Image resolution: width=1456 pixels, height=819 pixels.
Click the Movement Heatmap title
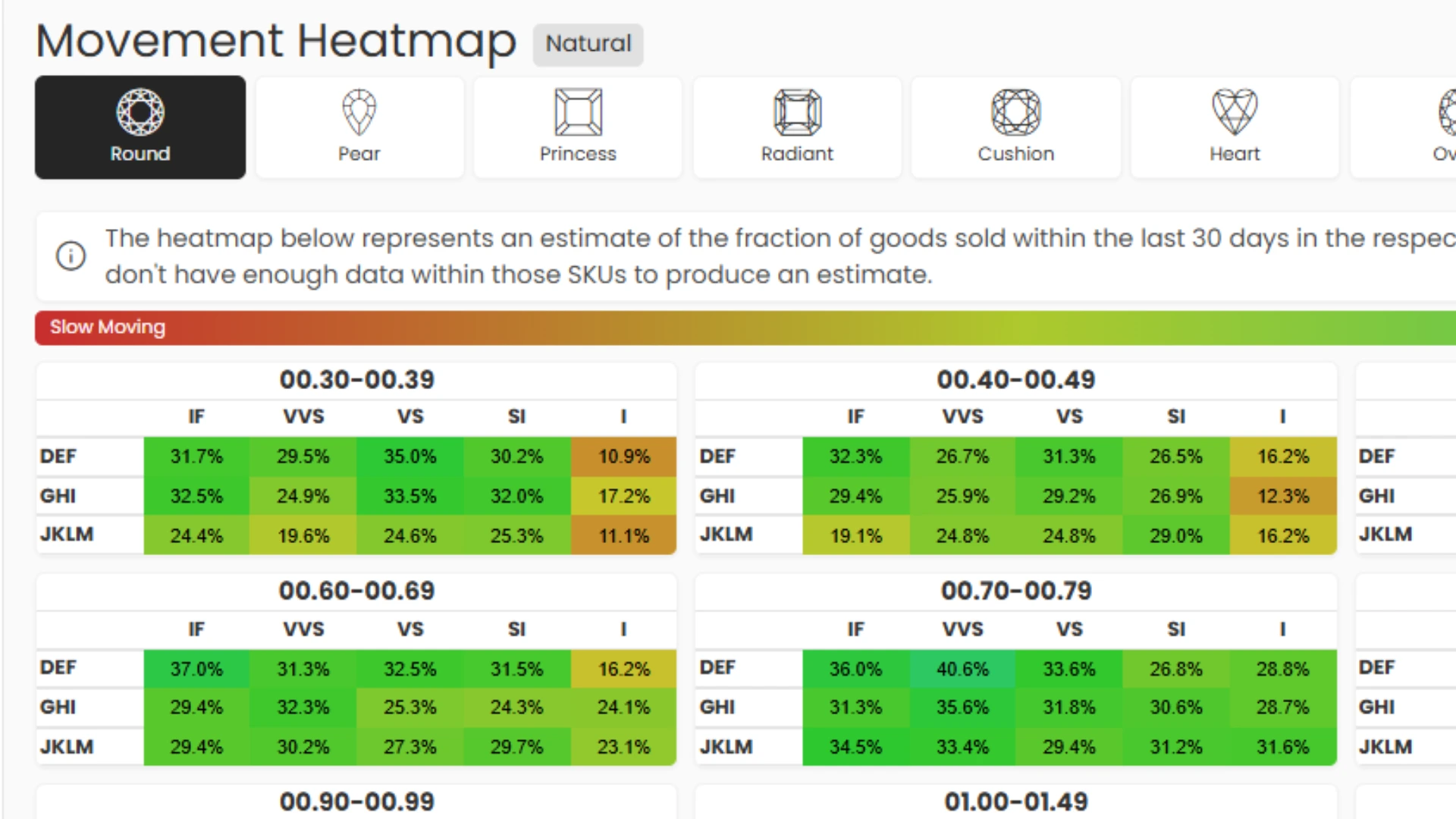coord(276,41)
